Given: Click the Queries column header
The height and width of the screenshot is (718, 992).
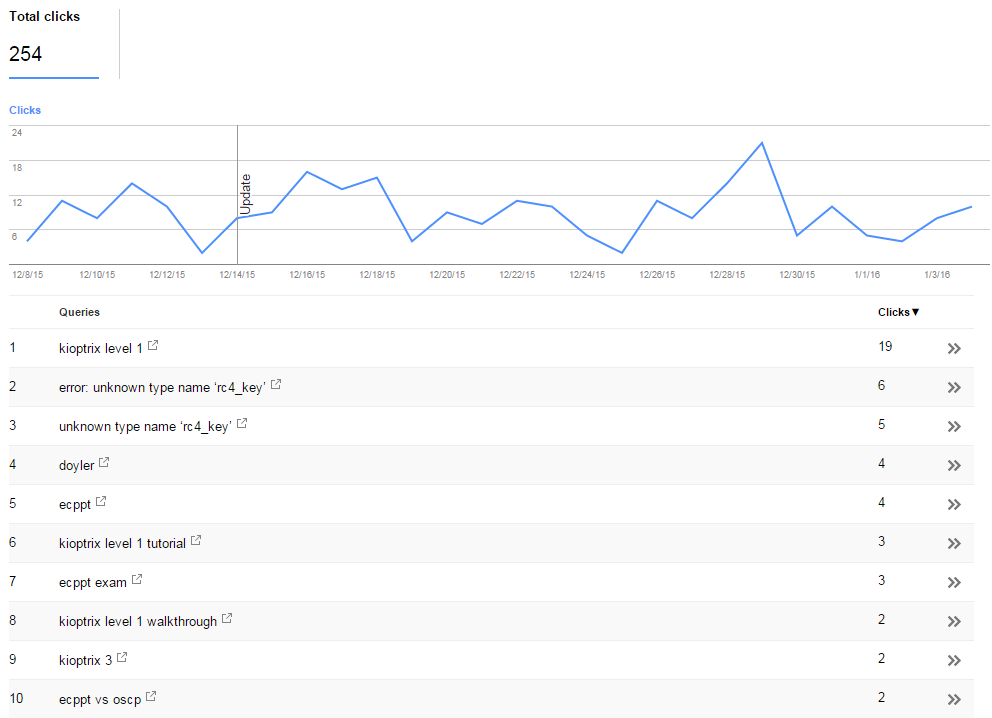Looking at the screenshot, I should [x=79, y=312].
